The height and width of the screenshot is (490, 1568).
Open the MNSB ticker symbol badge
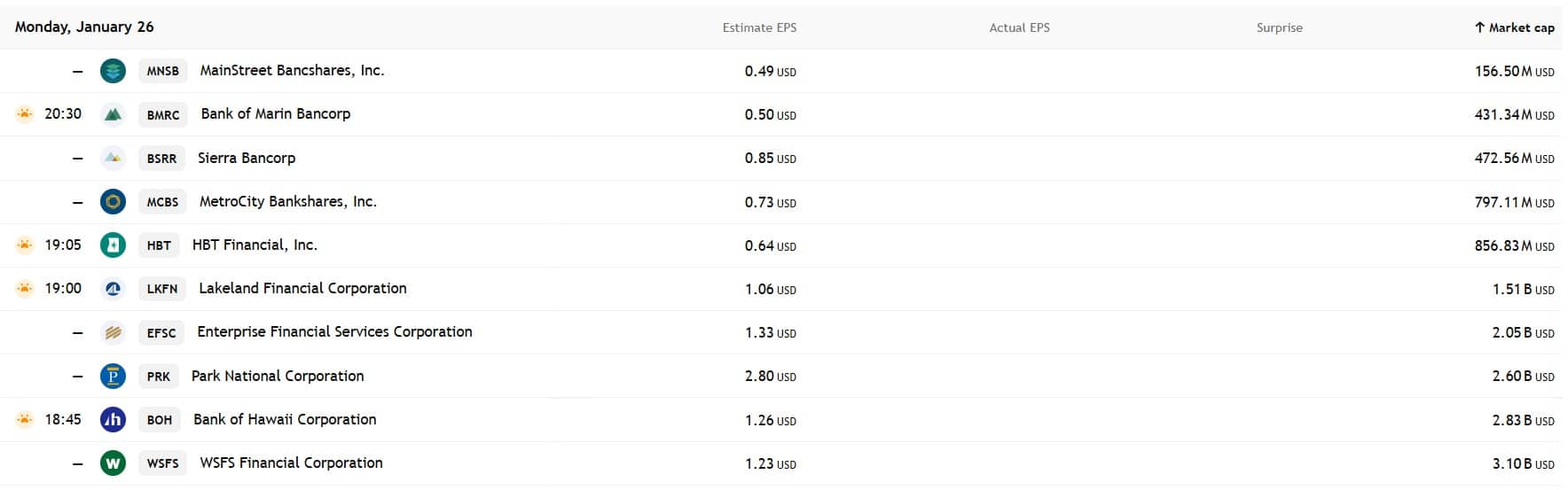click(x=162, y=71)
